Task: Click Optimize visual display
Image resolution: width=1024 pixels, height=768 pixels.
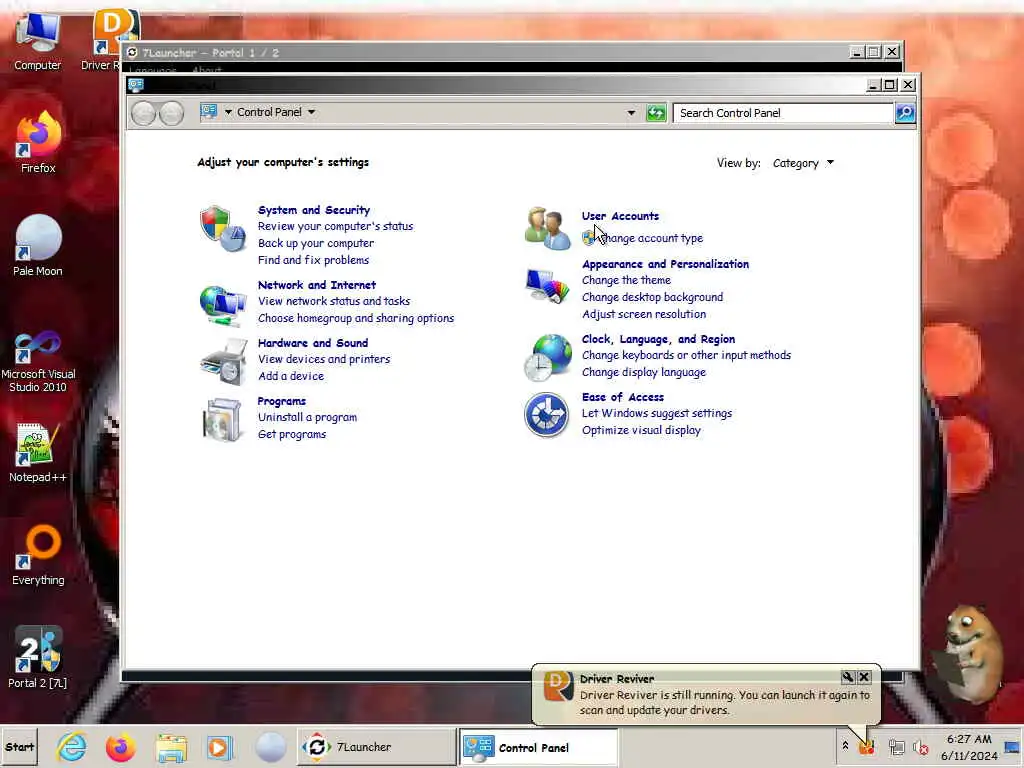Action: click(x=641, y=430)
